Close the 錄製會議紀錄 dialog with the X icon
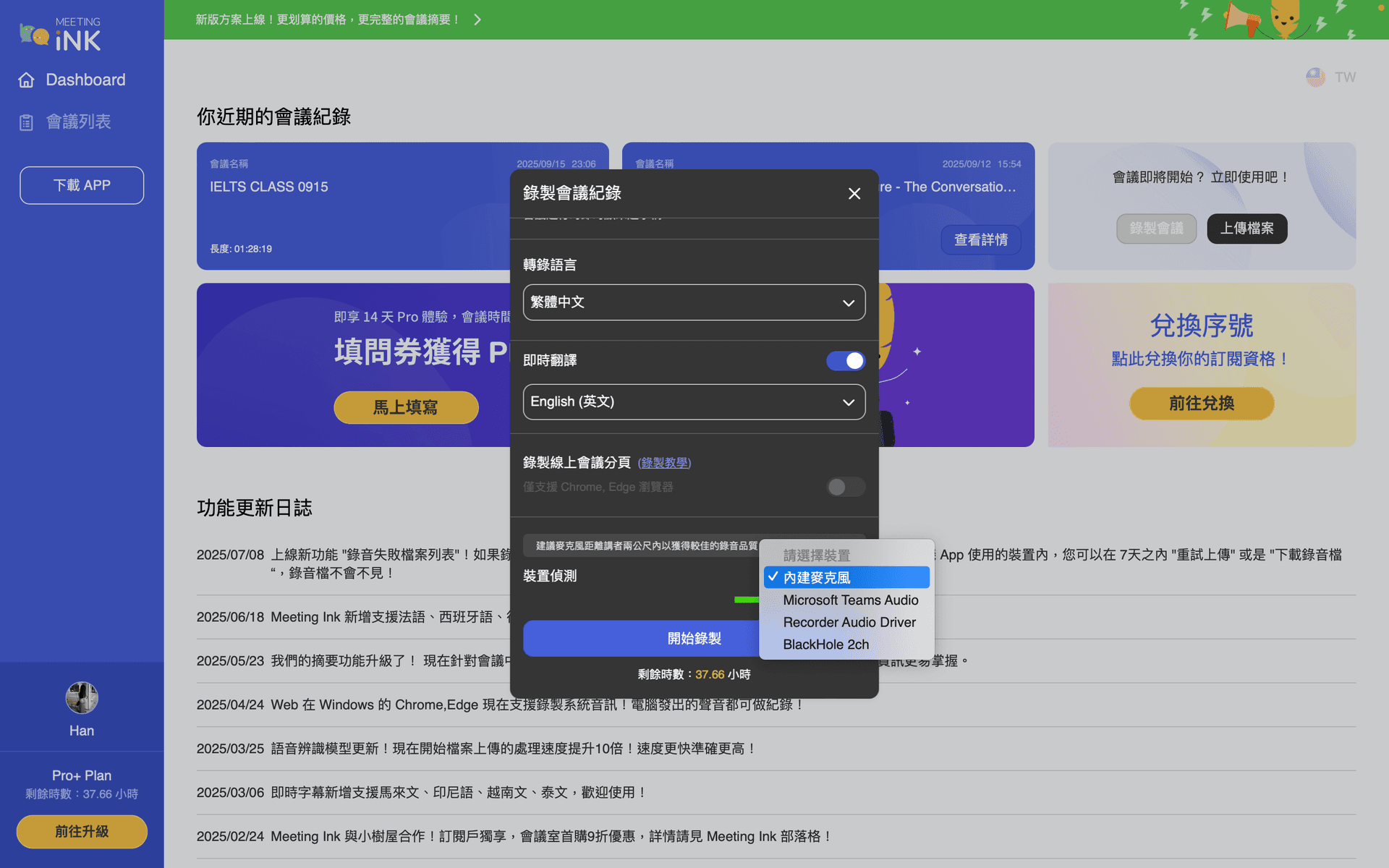This screenshot has width=1389, height=868. click(854, 194)
